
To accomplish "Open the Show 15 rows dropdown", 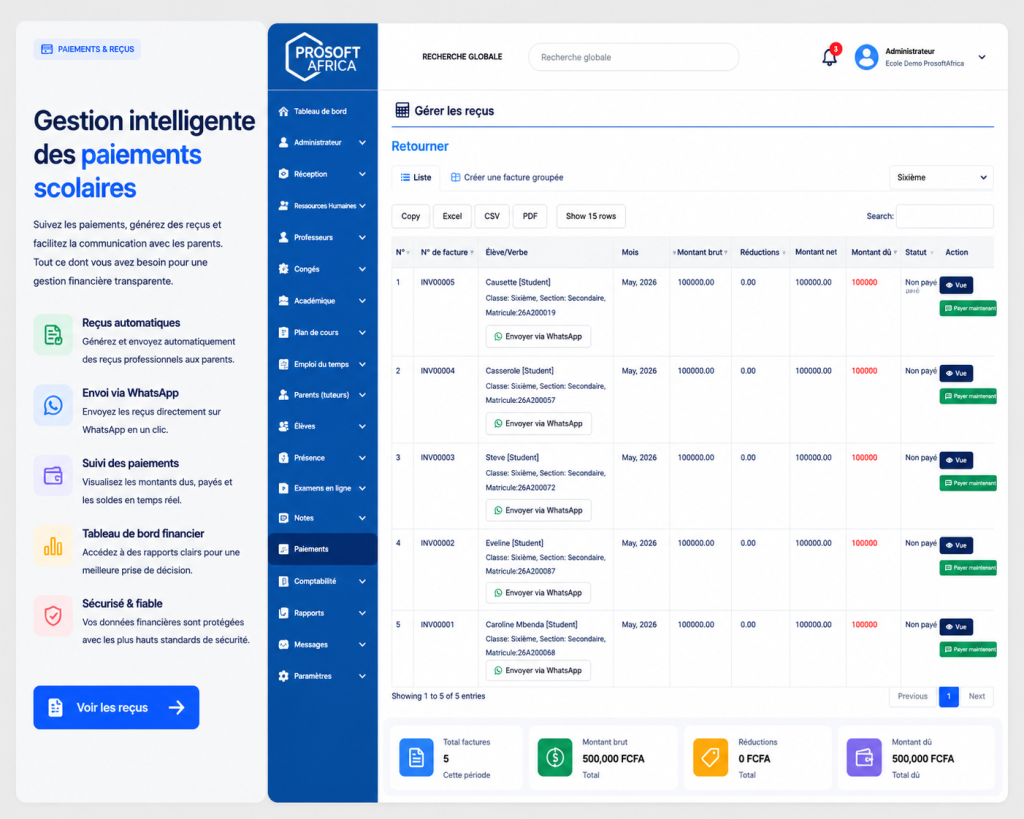I will click(590, 216).
